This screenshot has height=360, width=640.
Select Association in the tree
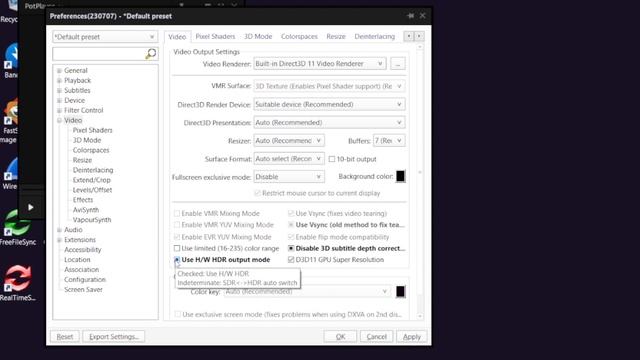coord(81,270)
